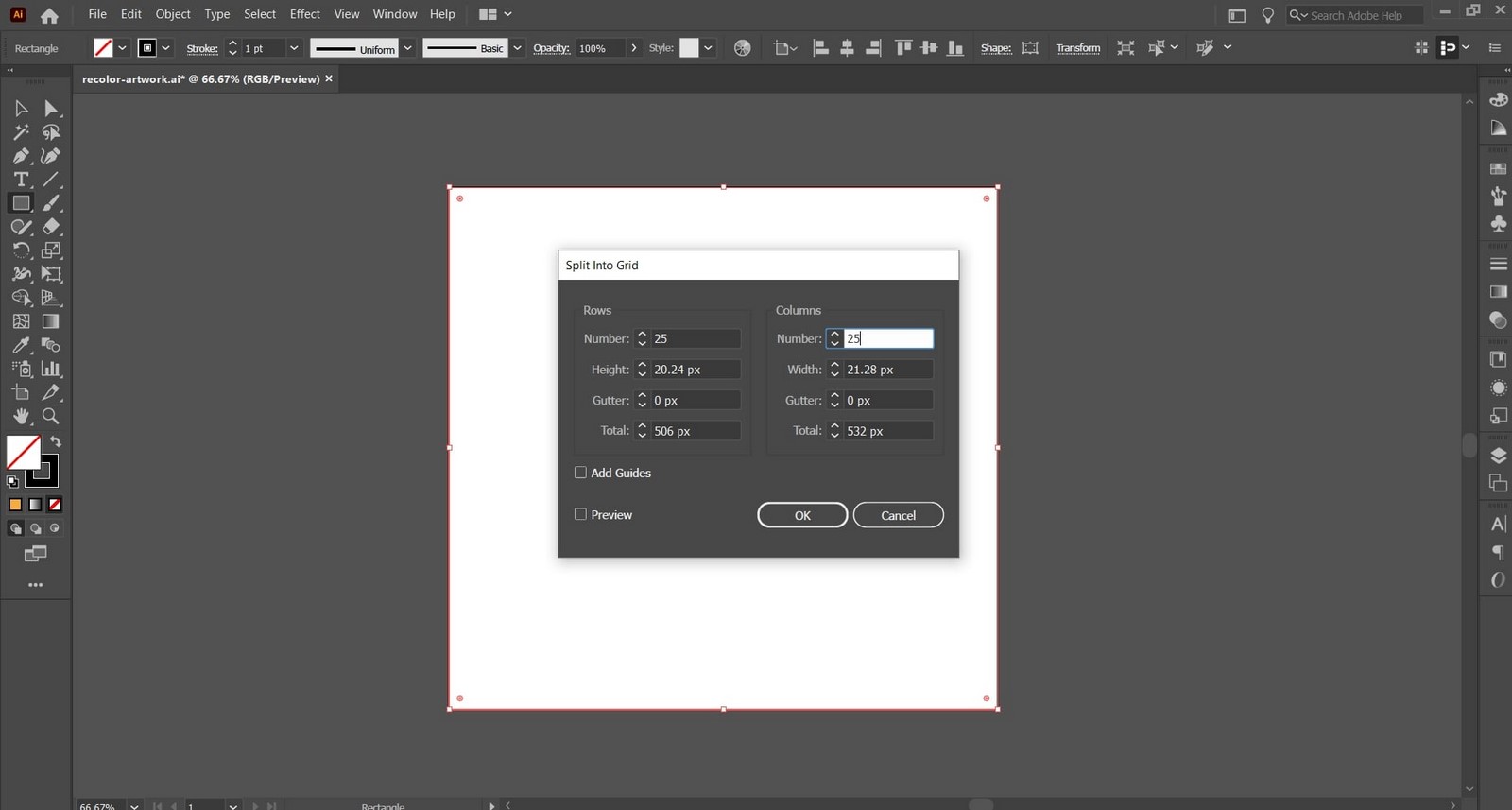
Task: Open the Uniform variable width profile dropdown
Action: coord(408,48)
